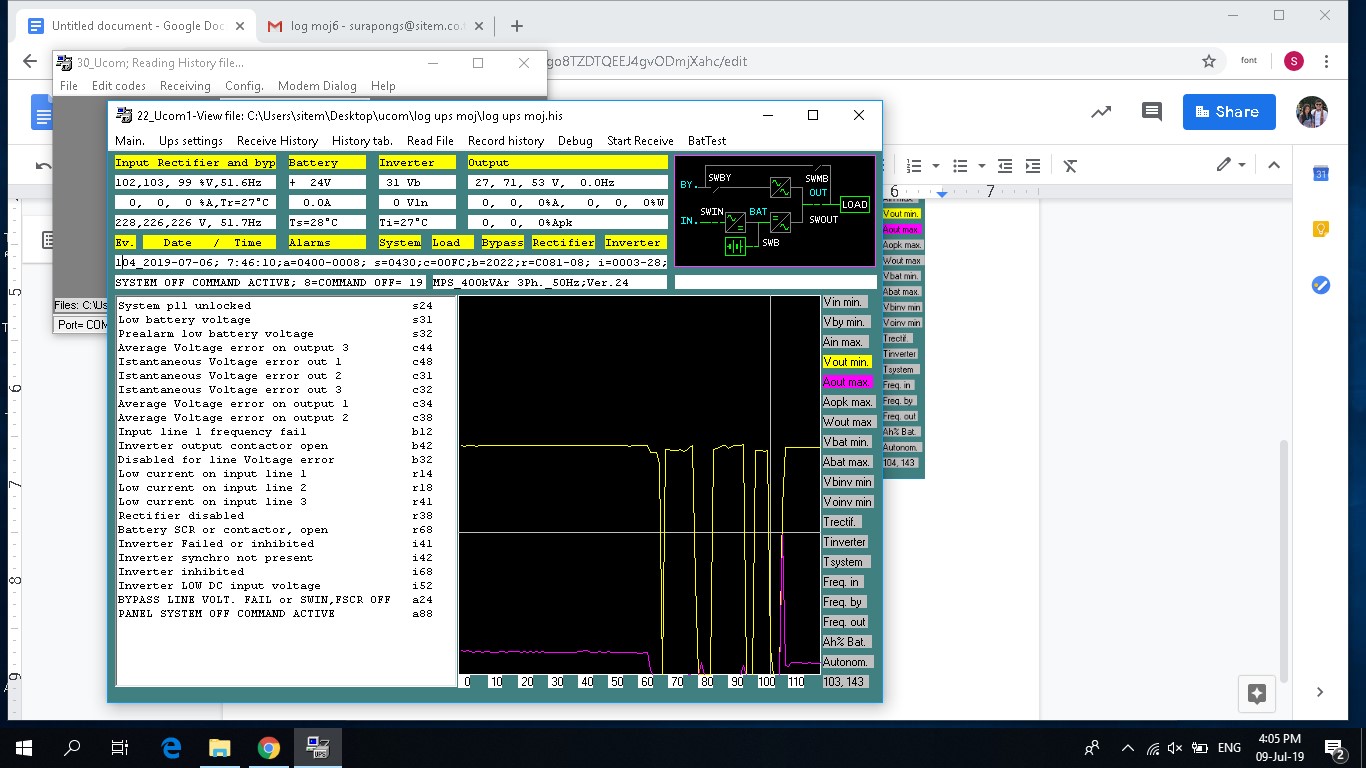Toggle the Vby min. graph trace button
Viewport: 1366px width, 768px height.
pos(846,322)
